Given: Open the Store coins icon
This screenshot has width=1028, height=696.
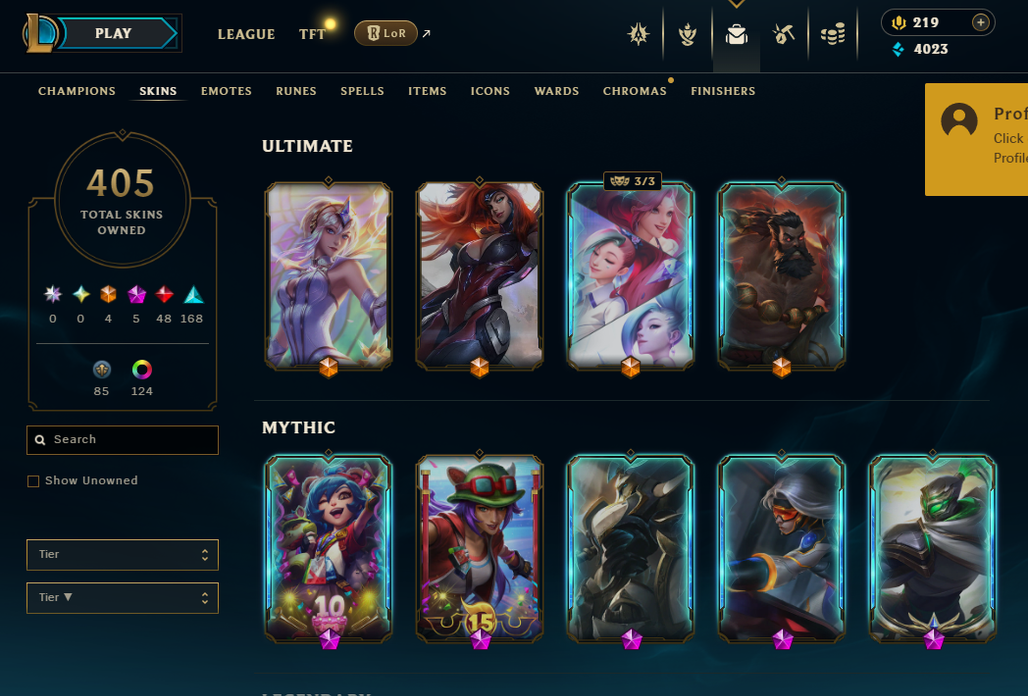Looking at the screenshot, I should (x=833, y=34).
